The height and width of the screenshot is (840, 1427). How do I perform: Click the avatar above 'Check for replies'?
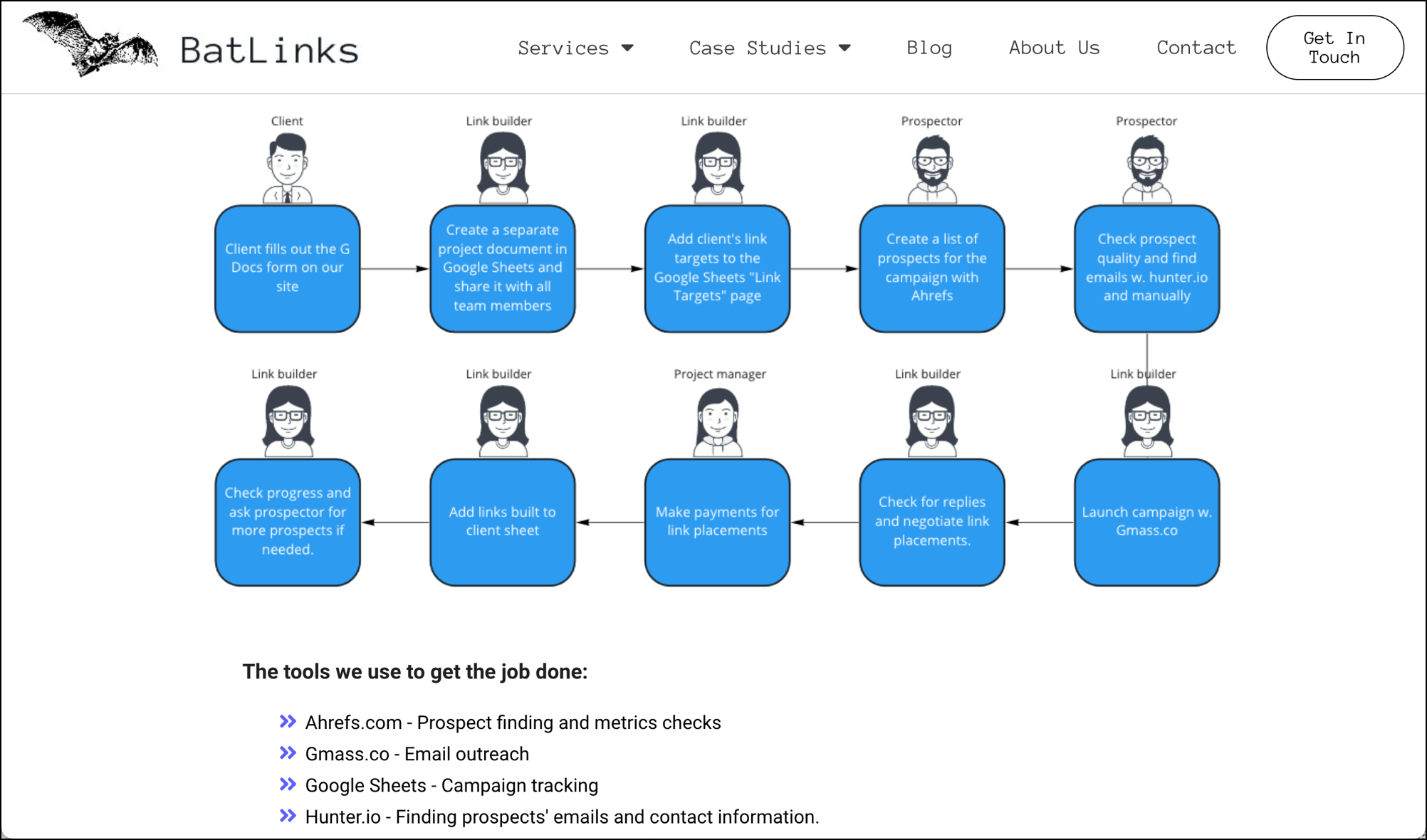932,421
